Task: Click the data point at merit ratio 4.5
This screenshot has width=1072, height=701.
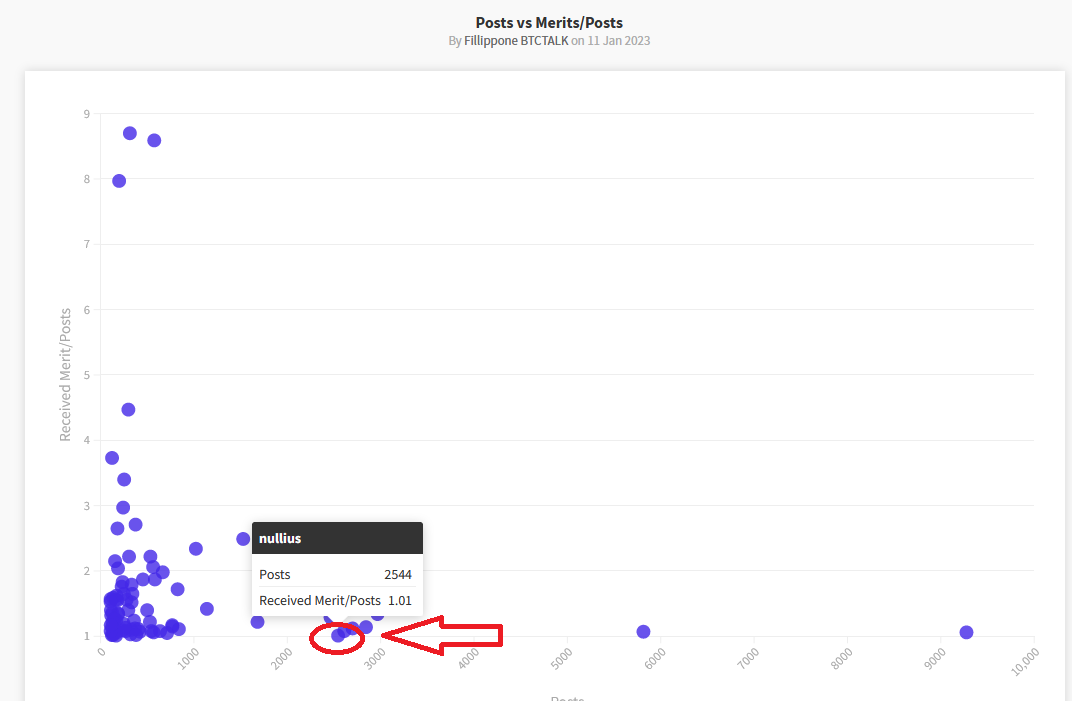Action: [128, 410]
